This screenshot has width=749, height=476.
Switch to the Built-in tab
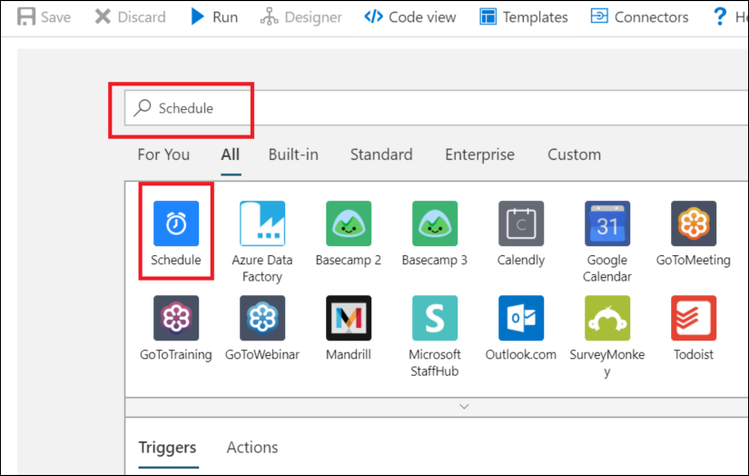click(x=293, y=154)
